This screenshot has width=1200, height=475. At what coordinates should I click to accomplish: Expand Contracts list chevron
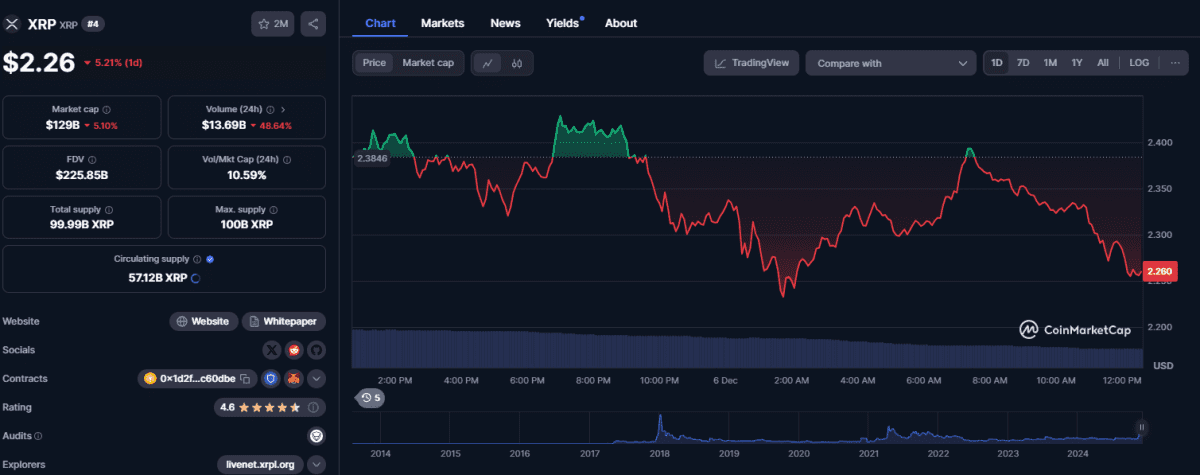(x=316, y=379)
